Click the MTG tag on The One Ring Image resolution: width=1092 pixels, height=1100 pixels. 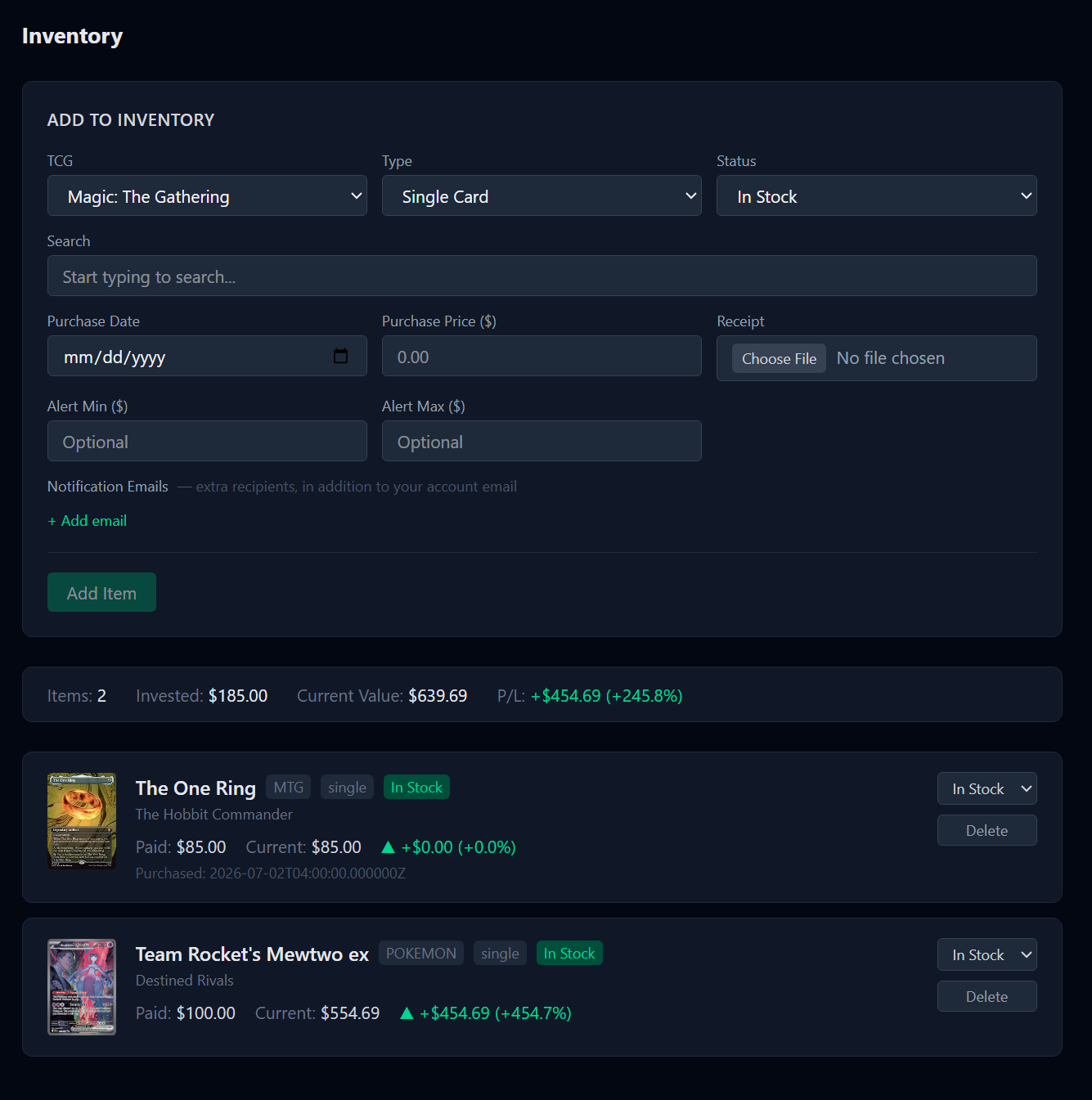(x=288, y=787)
